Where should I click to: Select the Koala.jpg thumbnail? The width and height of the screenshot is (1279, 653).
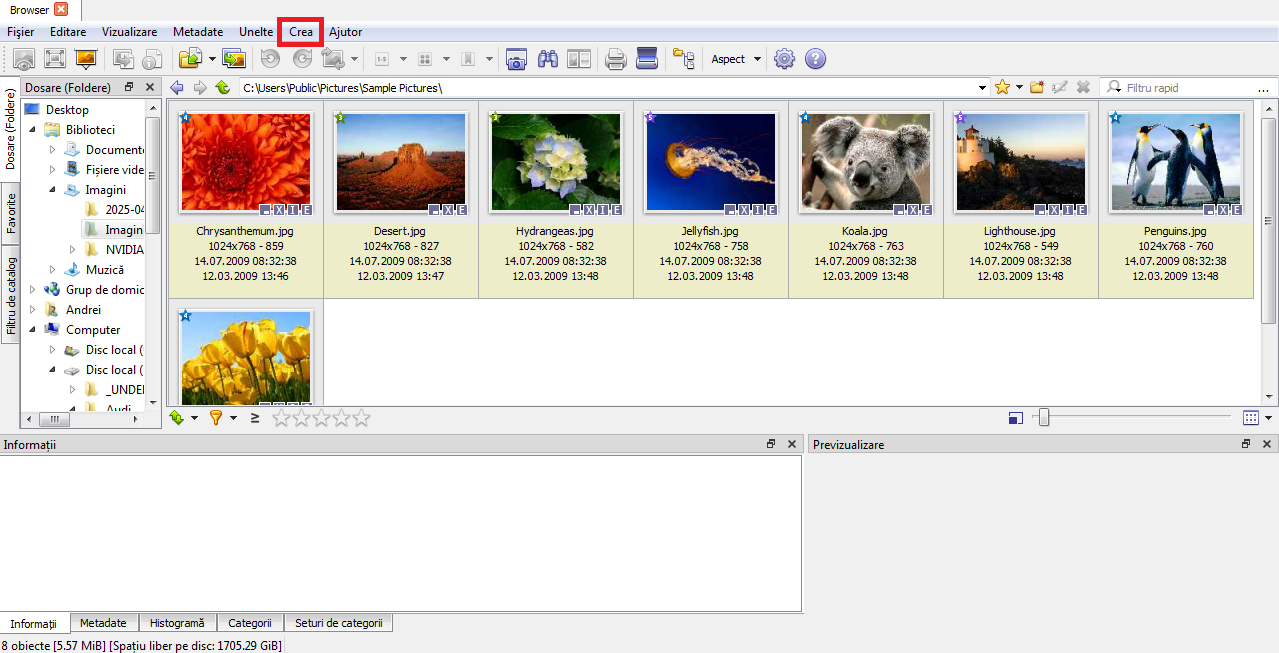tap(866, 163)
